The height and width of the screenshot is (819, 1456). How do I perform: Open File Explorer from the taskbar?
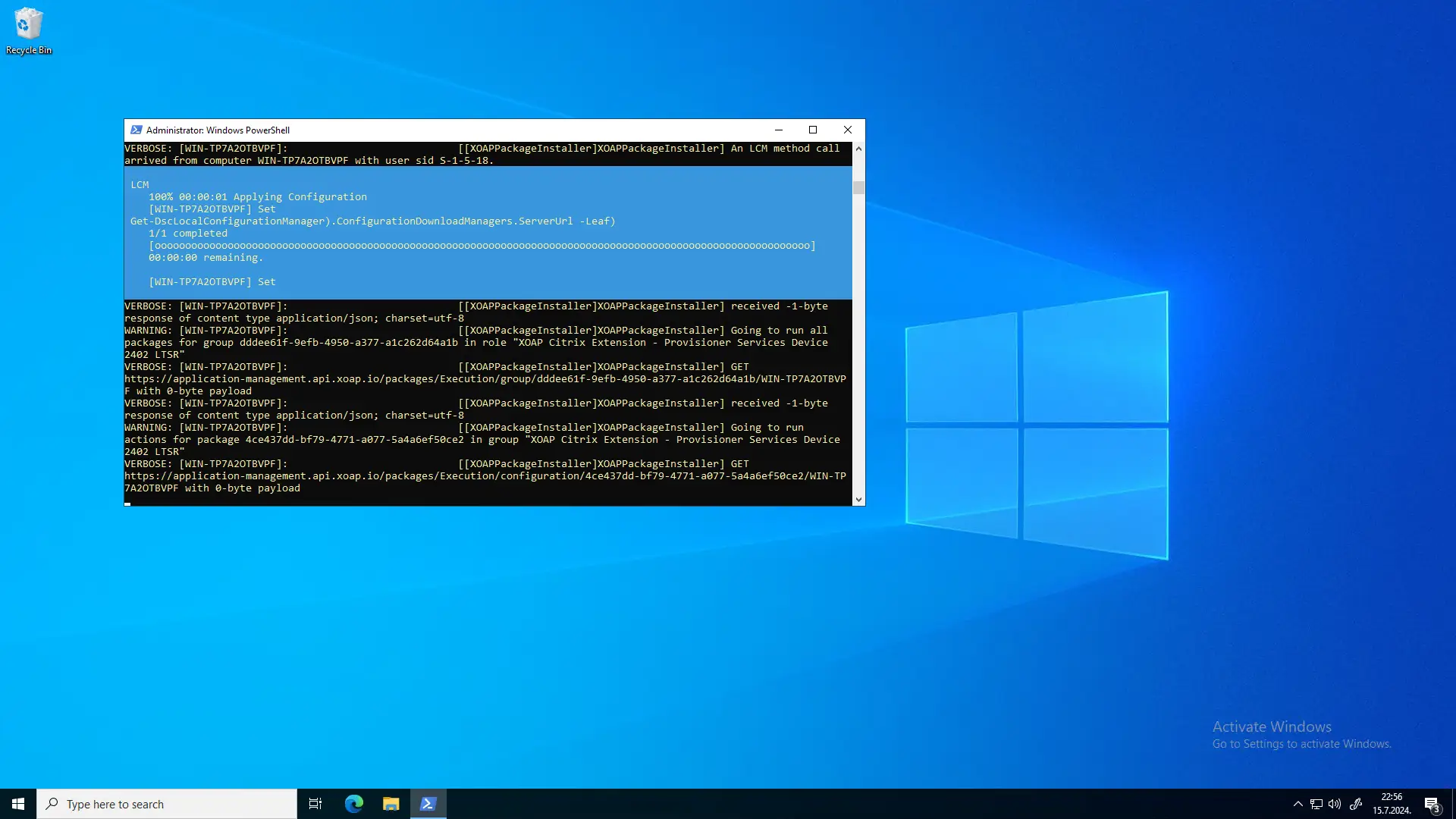click(x=391, y=804)
